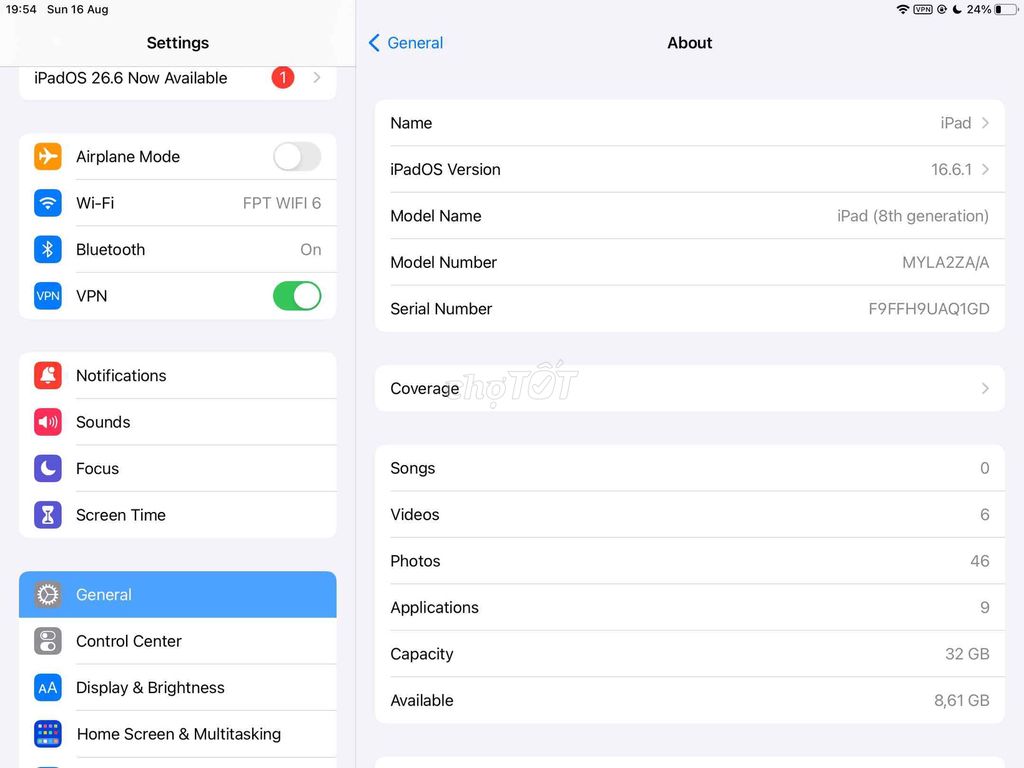The width and height of the screenshot is (1024, 768).
Task: Go back to General
Action: [406, 43]
